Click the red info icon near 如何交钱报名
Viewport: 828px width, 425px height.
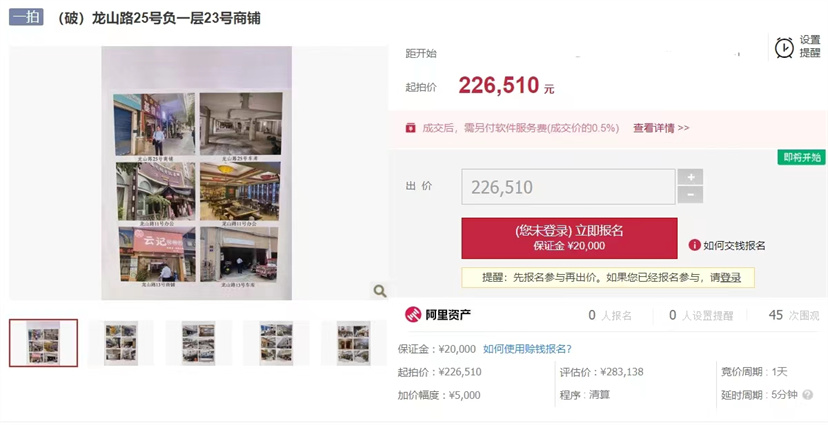click(x=694, y=245)
